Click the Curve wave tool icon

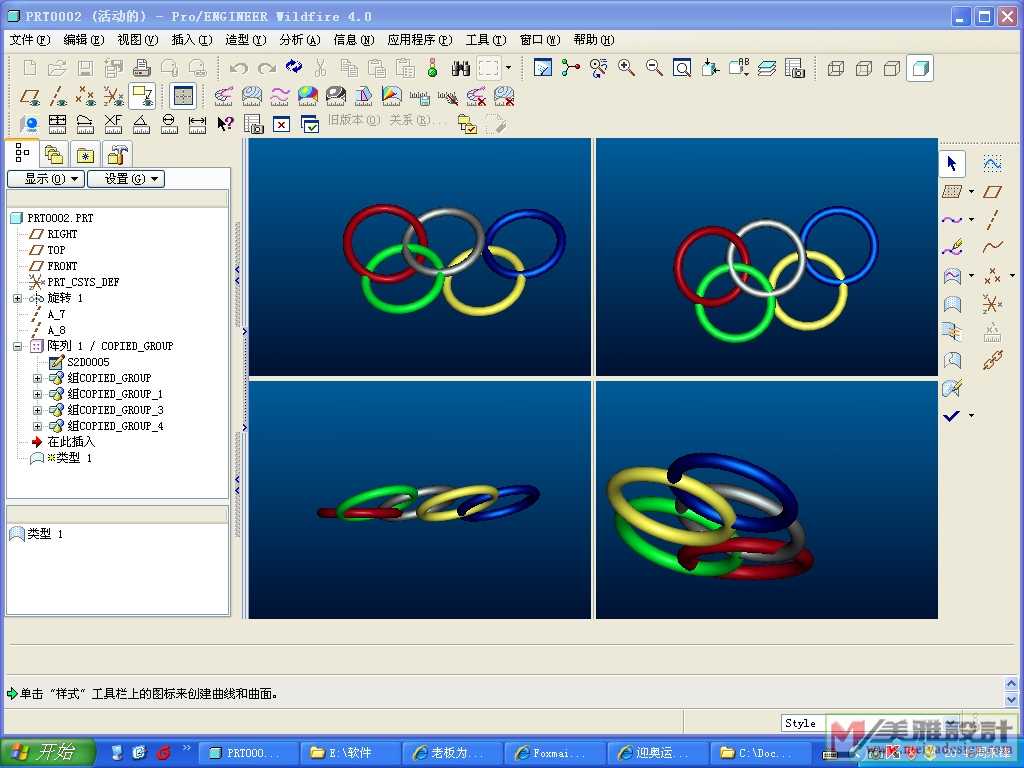(x=952, y=219)
